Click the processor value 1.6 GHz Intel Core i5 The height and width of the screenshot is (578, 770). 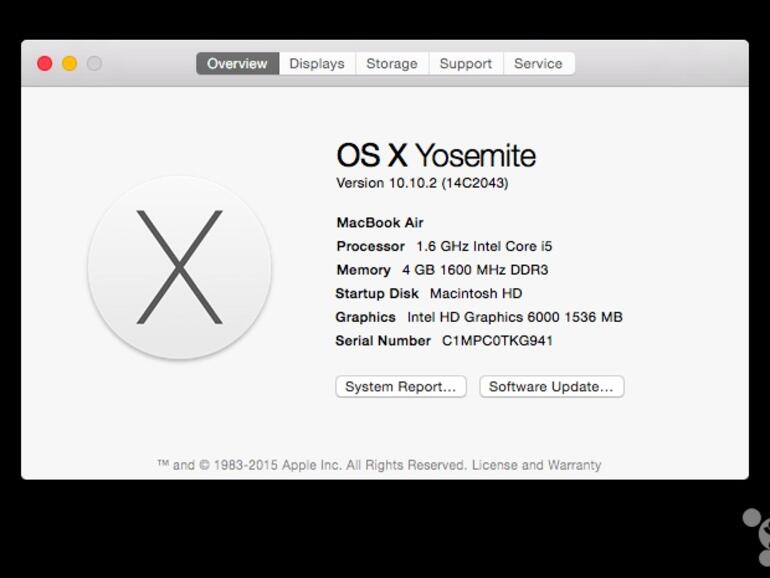coord(484,247)
